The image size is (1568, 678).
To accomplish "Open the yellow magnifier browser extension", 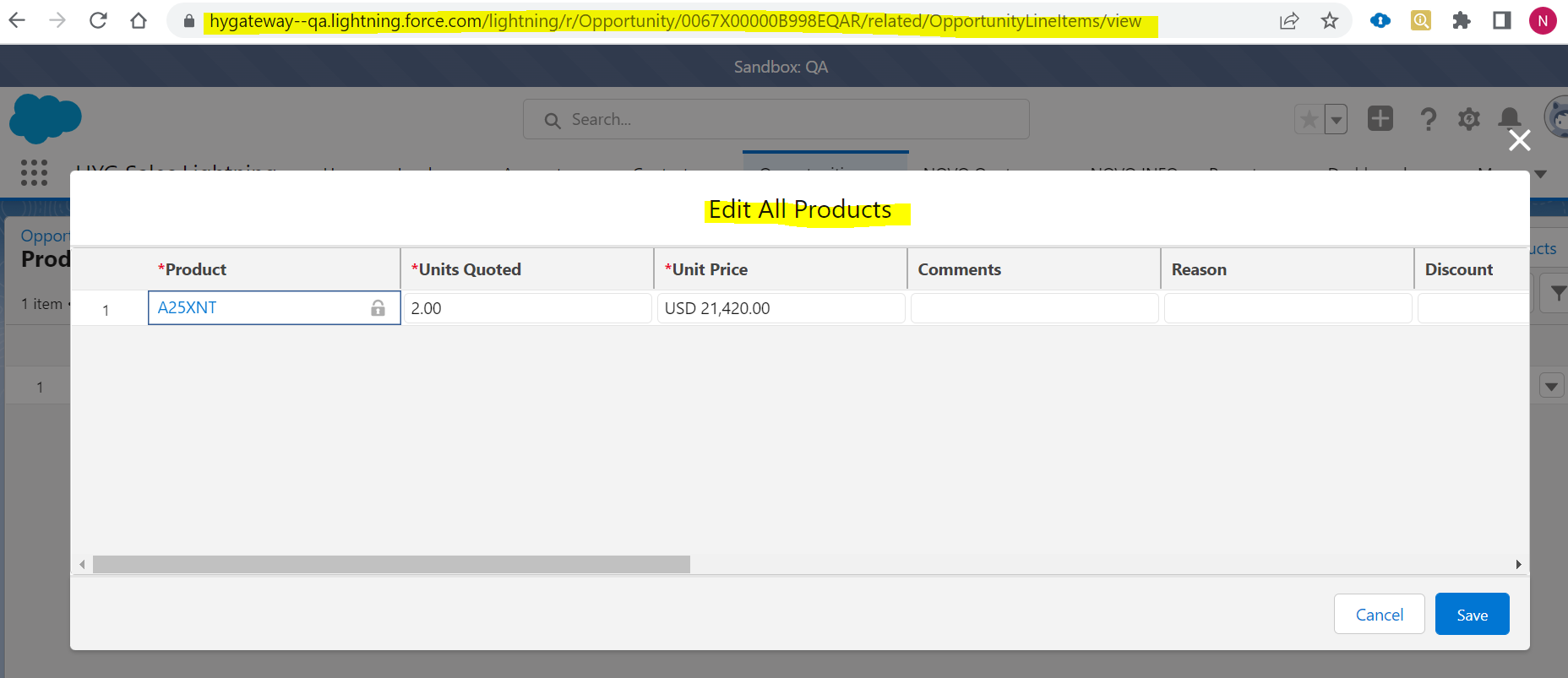I will point(1421,20).
